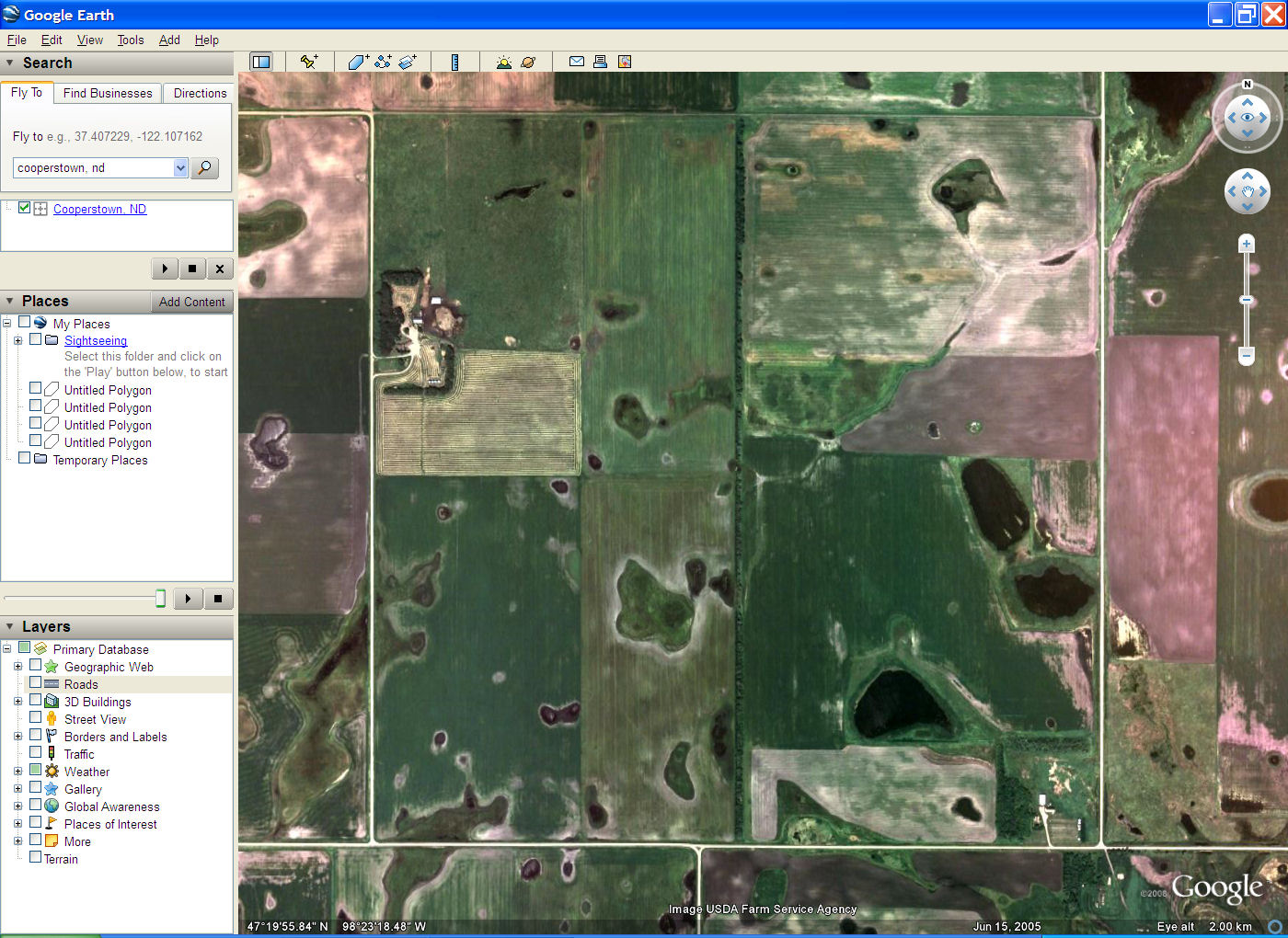1288x938 pixels.
Task: Play the Places tour
Action: (x=188, y=599)
